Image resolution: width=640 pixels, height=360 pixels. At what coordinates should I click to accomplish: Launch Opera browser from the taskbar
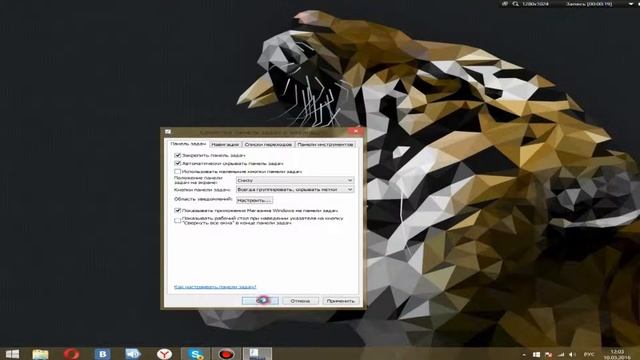point(71,354)
